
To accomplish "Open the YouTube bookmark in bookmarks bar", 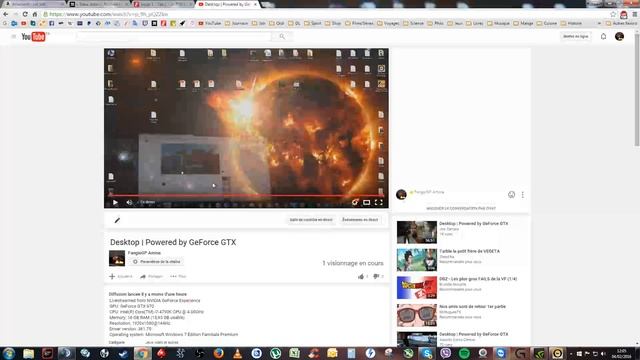I will 210,23.
